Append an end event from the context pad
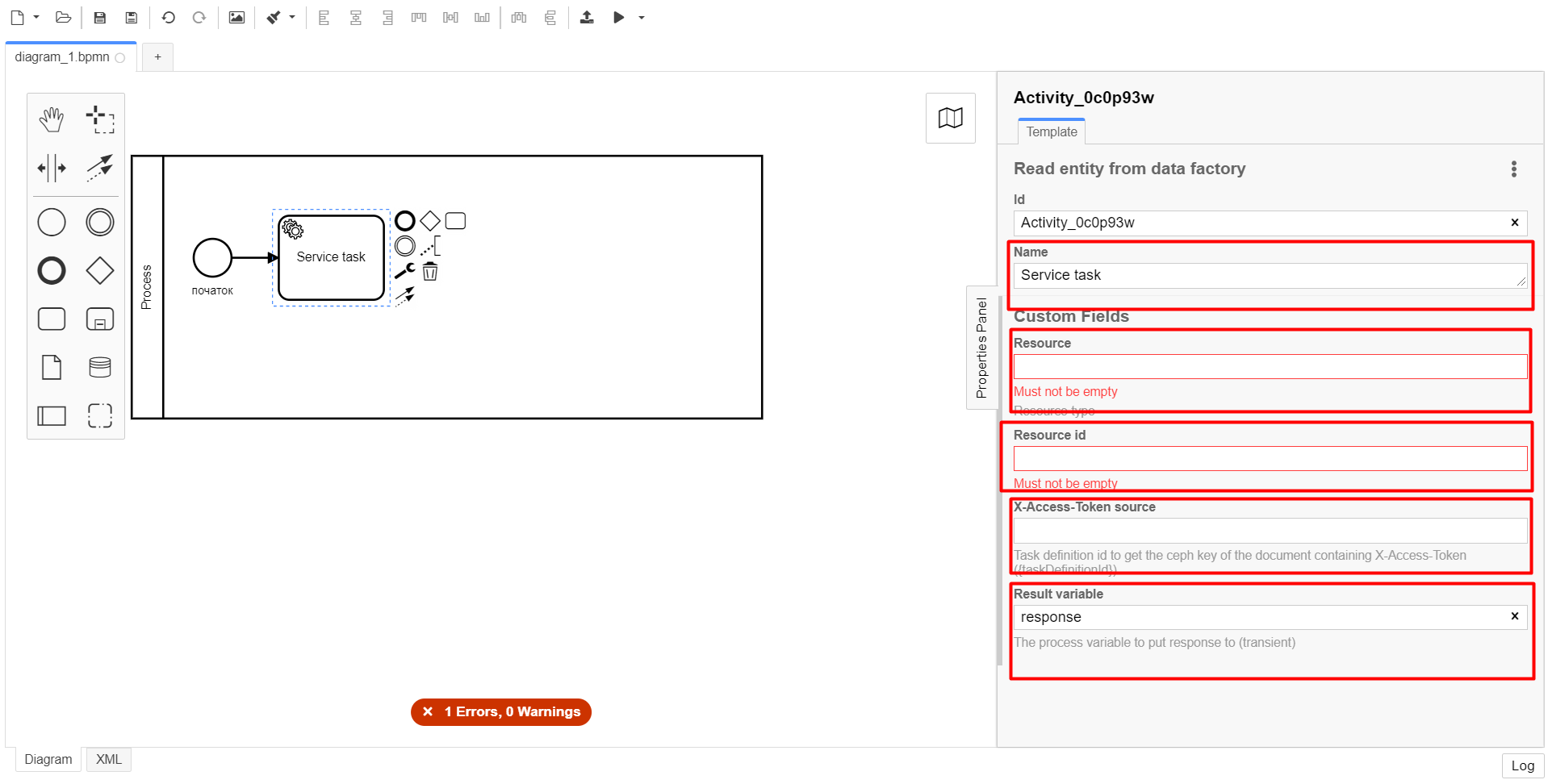This screenshot has width=1548, height=784. click(x=405, y=221)
